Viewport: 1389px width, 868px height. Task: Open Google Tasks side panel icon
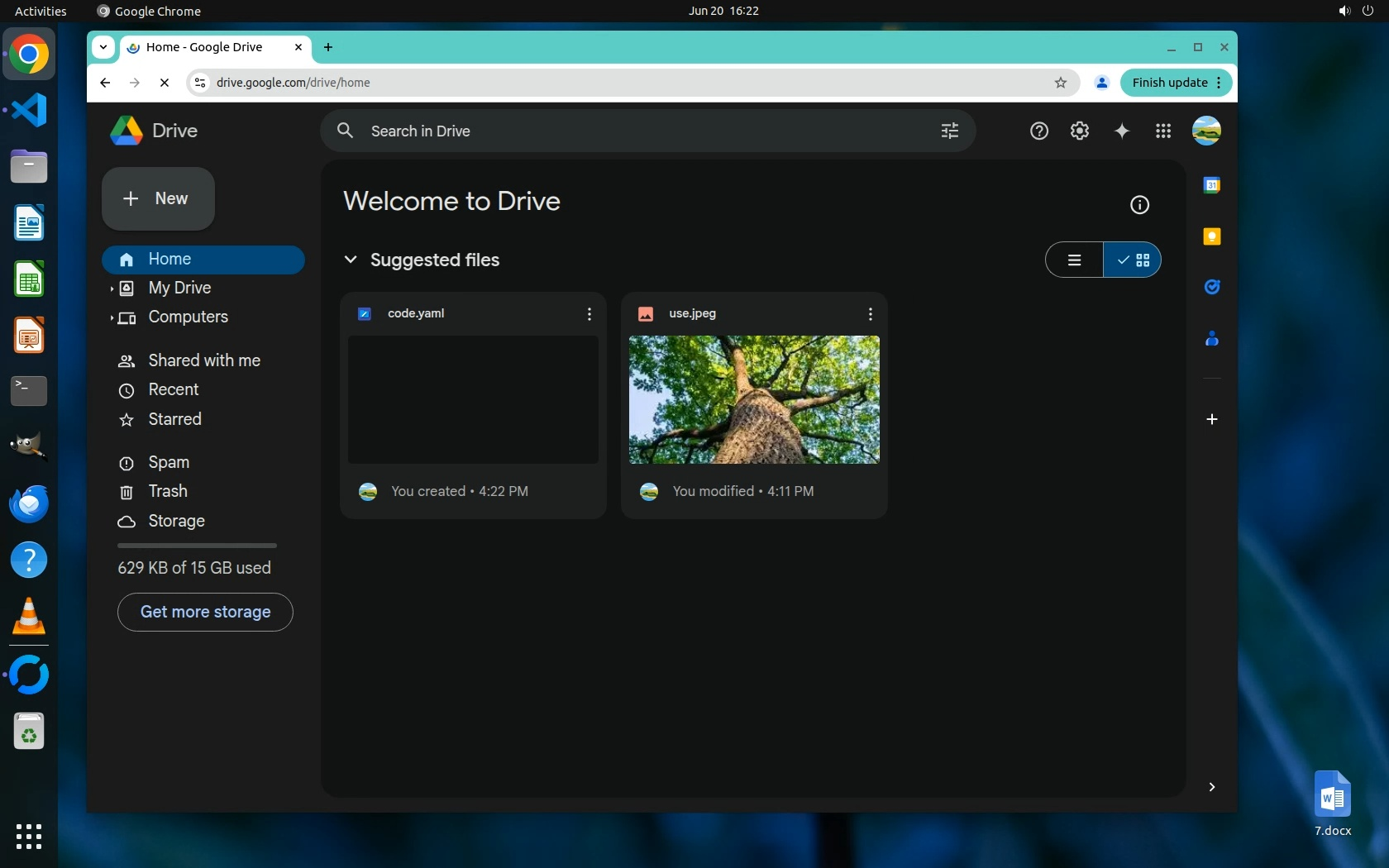click(x=1211, y=287)
